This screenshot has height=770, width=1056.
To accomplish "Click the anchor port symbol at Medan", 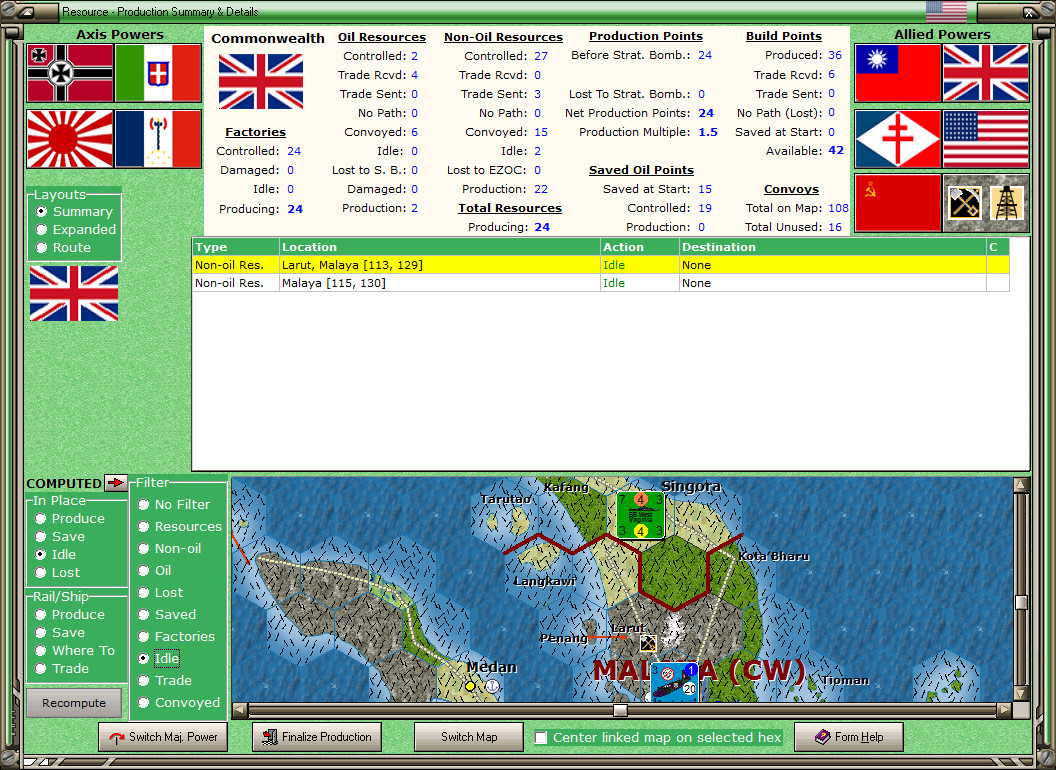I will point(492,686).
